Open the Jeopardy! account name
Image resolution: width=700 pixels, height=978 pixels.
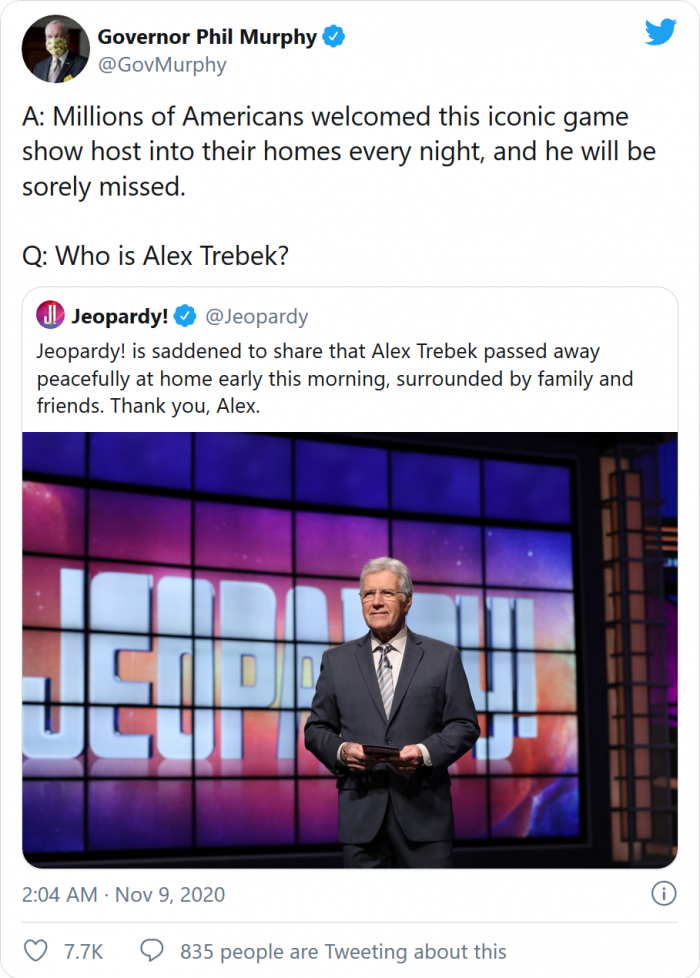point(119,317)
